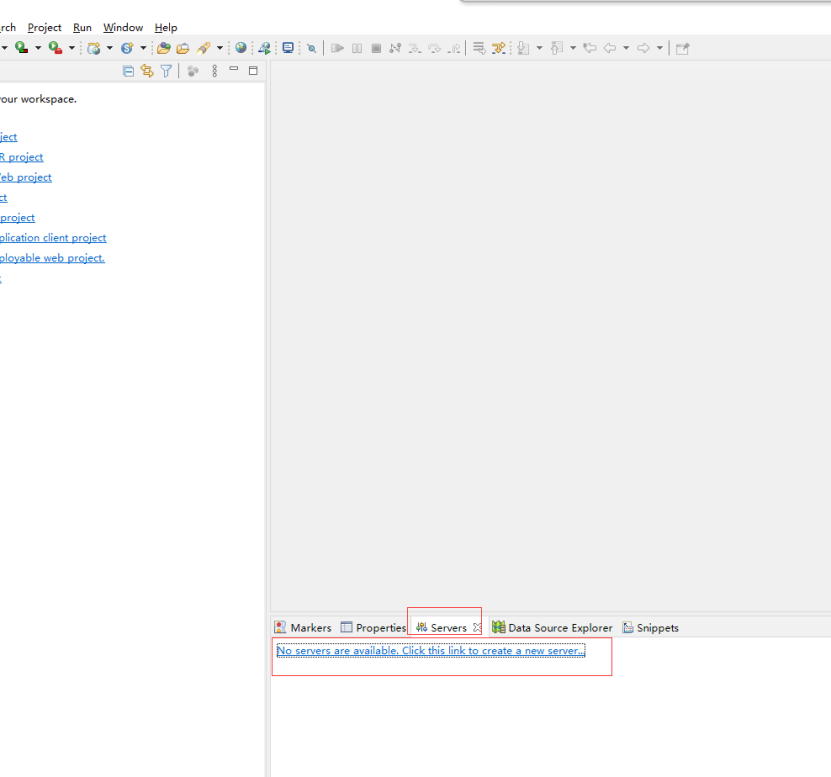Click the Pin Editor icon
The height and width of the screenshot is (777, 831).
tap(683, 49)
